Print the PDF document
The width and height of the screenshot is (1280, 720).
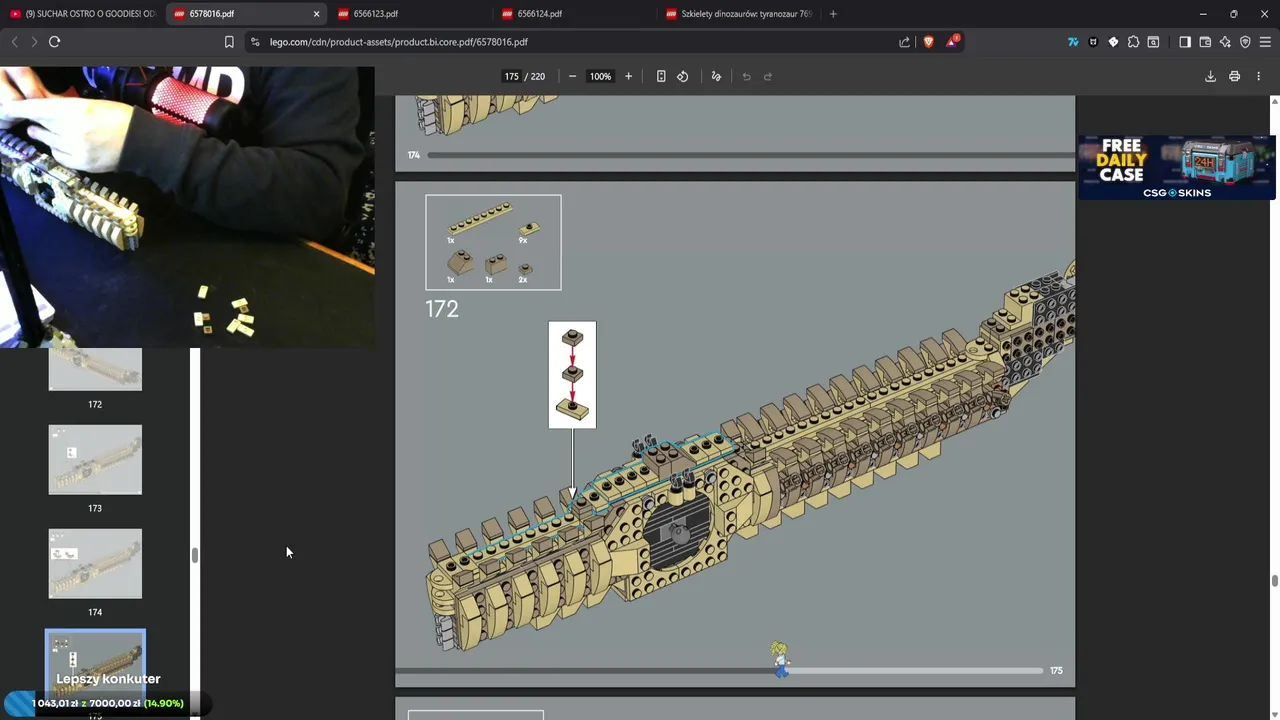(x=1234, y=76)
